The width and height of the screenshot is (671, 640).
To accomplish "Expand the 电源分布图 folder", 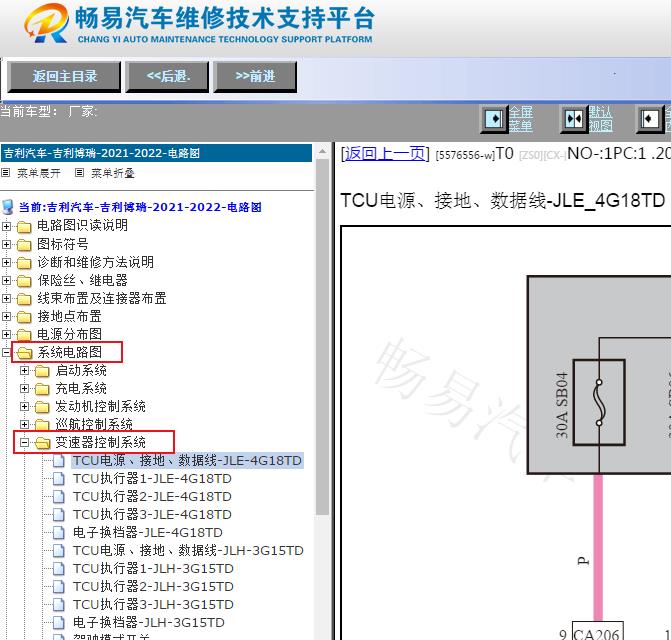I will tap(6, 335).
